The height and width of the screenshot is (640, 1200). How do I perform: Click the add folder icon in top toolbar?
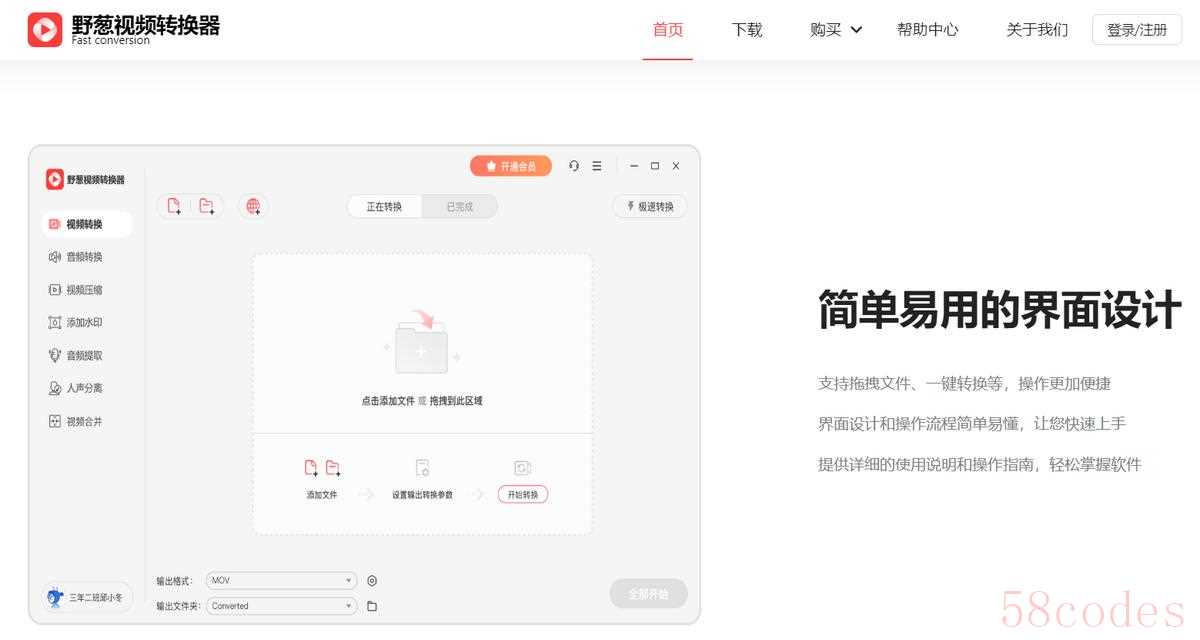206,206
